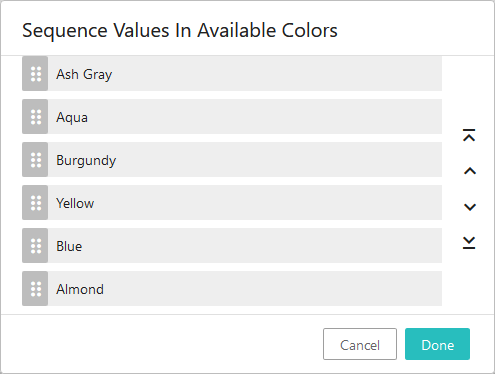
Task: Click the drag handle beside Almond
Action: tap(35, 289)
